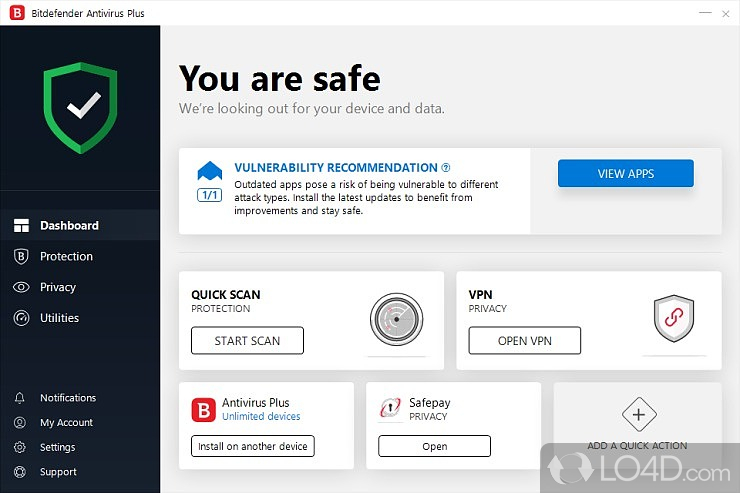The width and height of the screenshot is (740, 493).
Task: Click the VIEW APPS button
Action: (x=626, y=174)
